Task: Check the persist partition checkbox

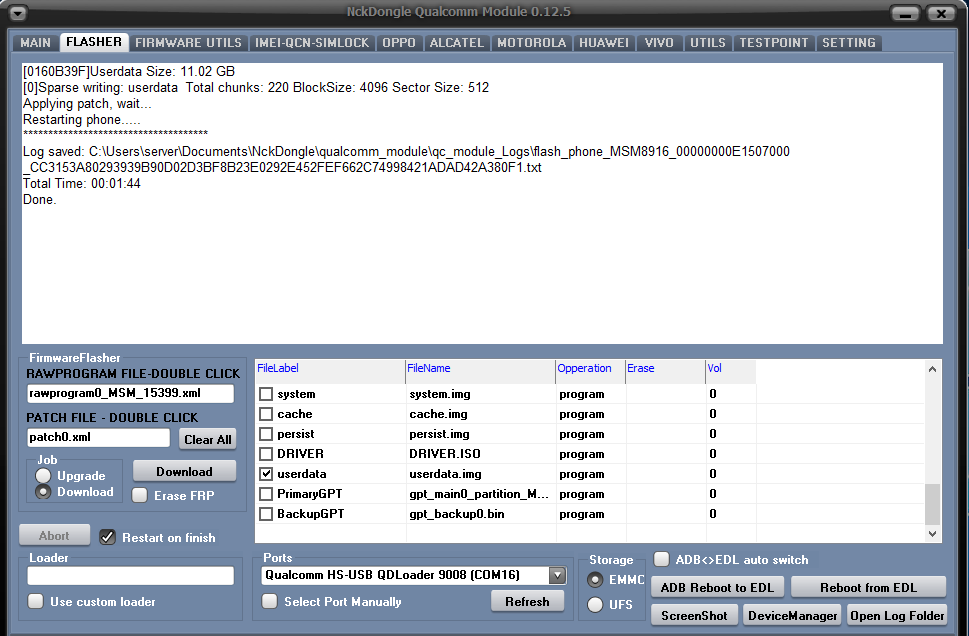Action: click(266, 434)
